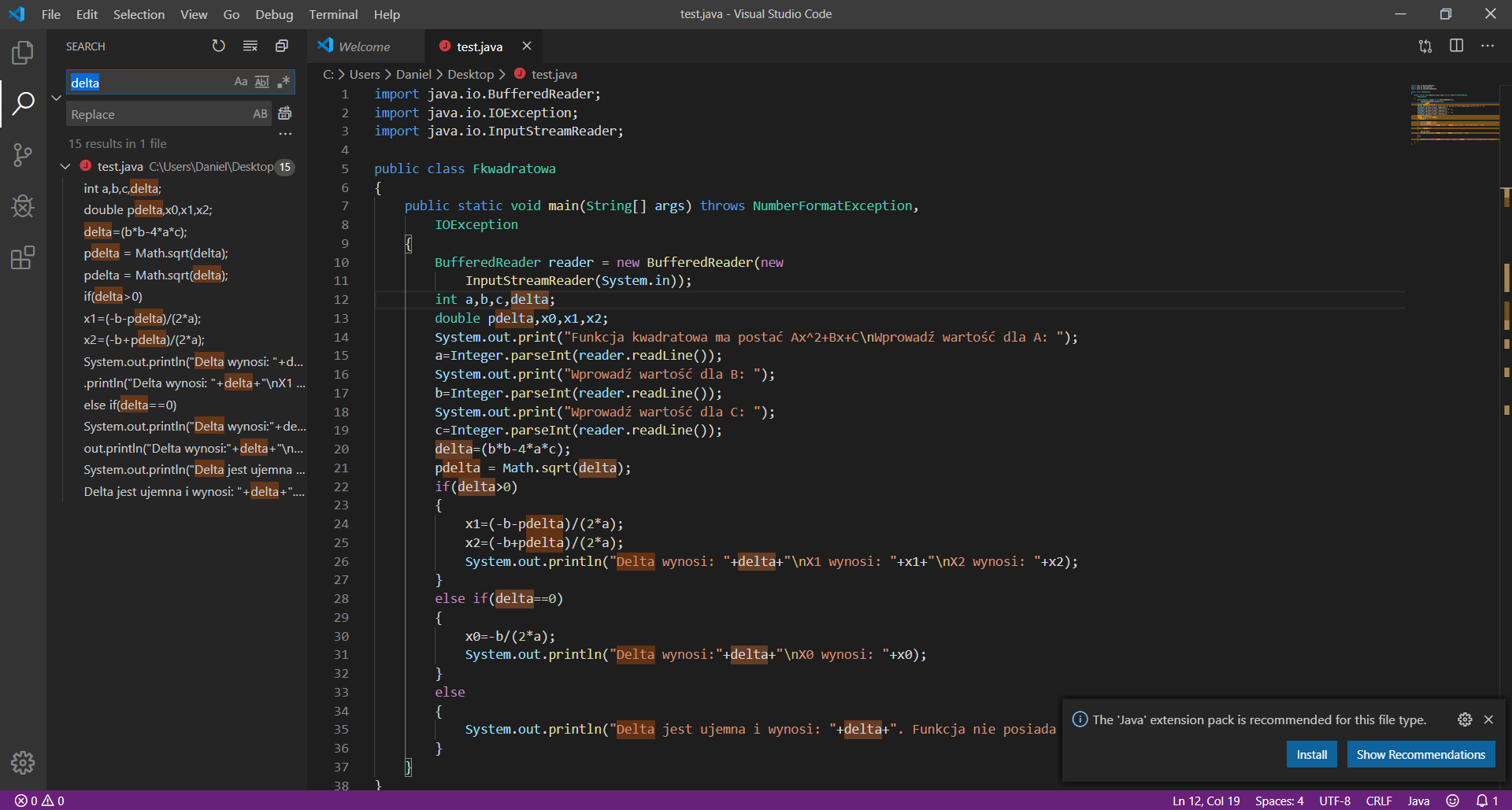Screen dimensions: 1512x810
Task: Click the Replace All icon
Action: click(x=285, y=114)
